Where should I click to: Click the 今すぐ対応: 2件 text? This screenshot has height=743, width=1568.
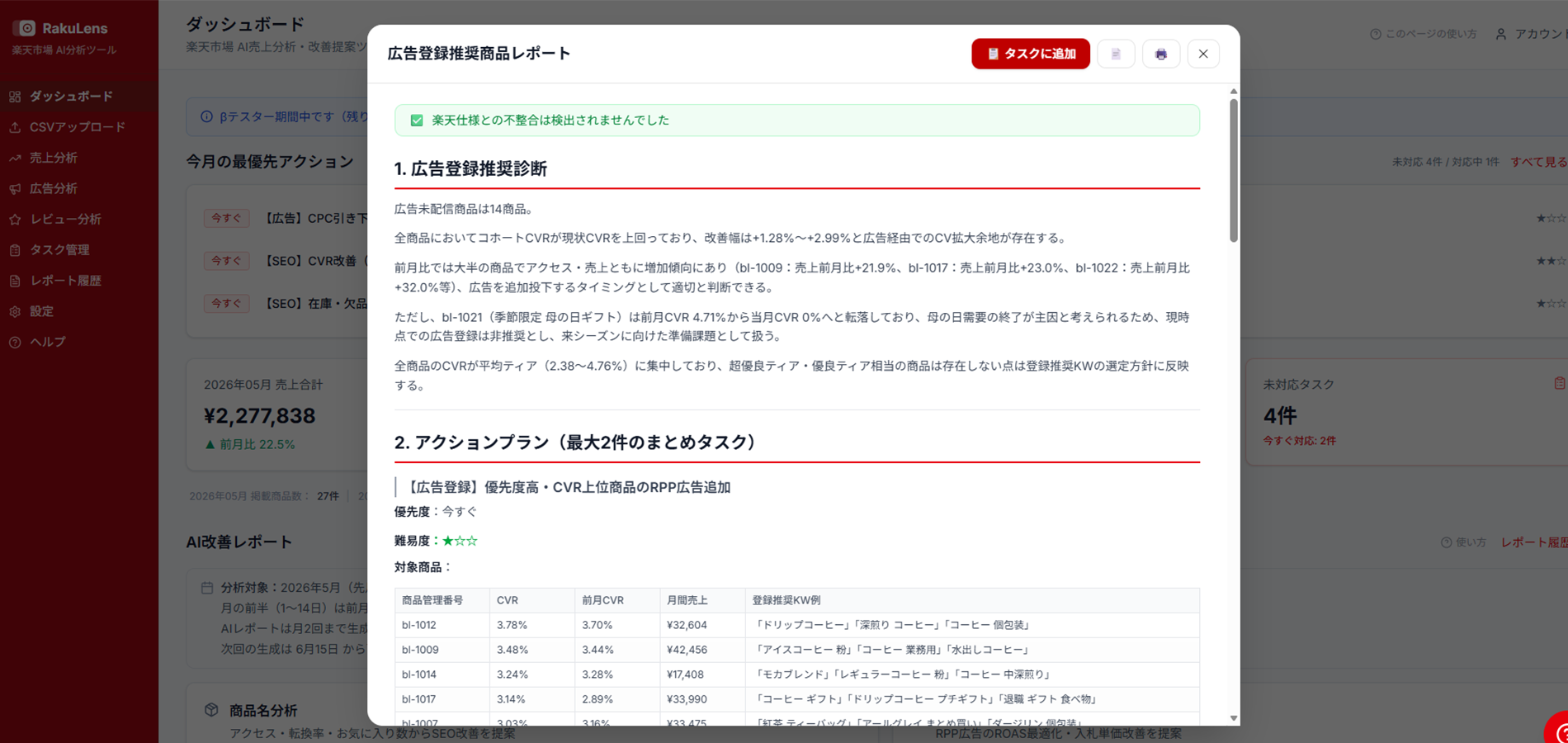(x=1299, y=441)
